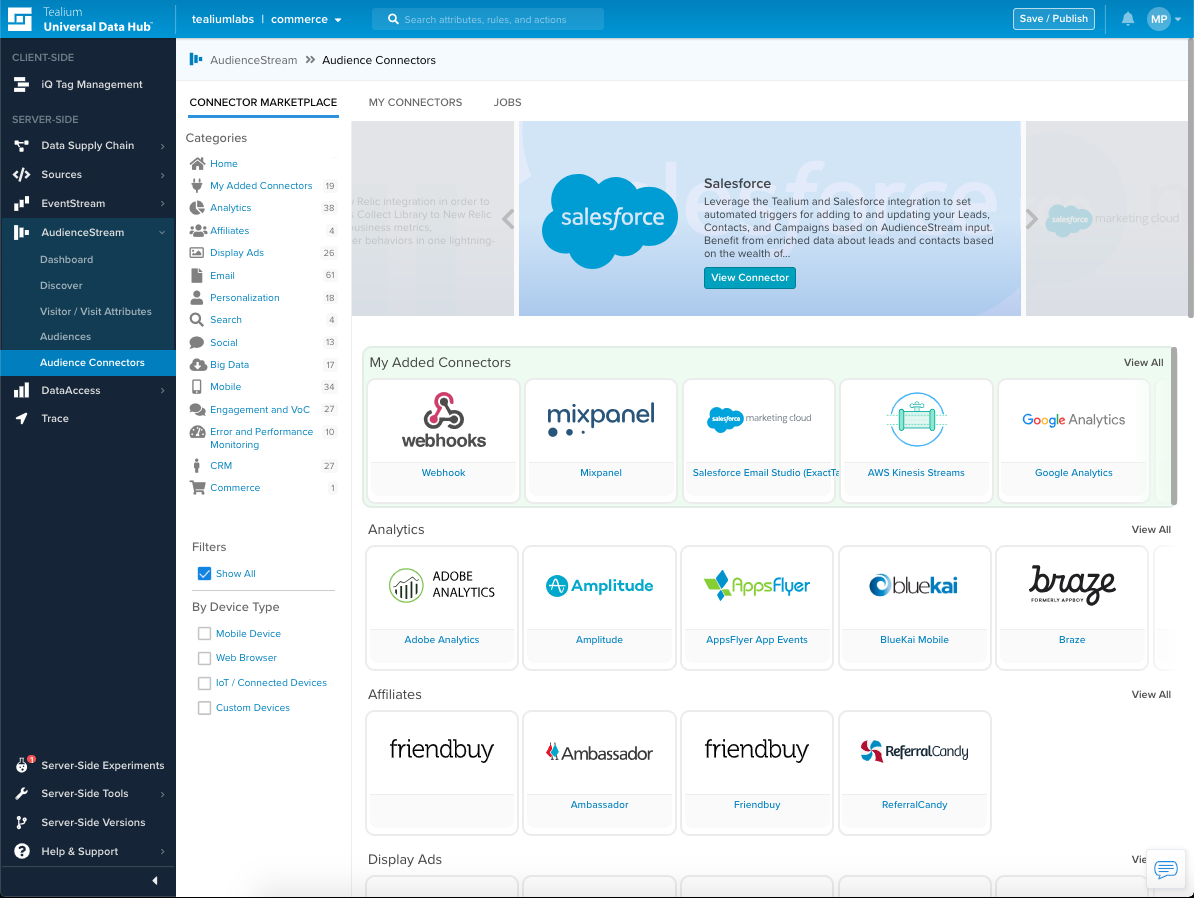Click the Trace paper plane icon
Viewport: 1194px width, 898px height.
pos(21,419)
